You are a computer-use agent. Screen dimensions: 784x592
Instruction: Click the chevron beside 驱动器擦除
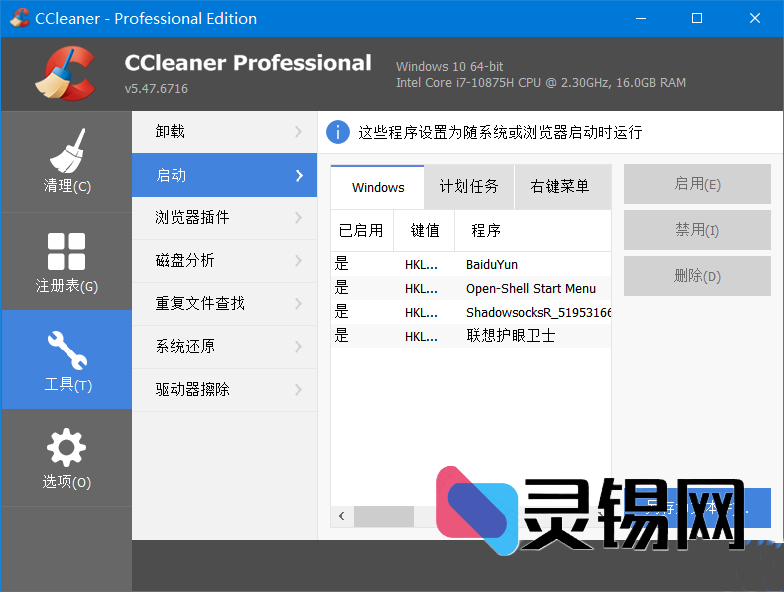299,390
